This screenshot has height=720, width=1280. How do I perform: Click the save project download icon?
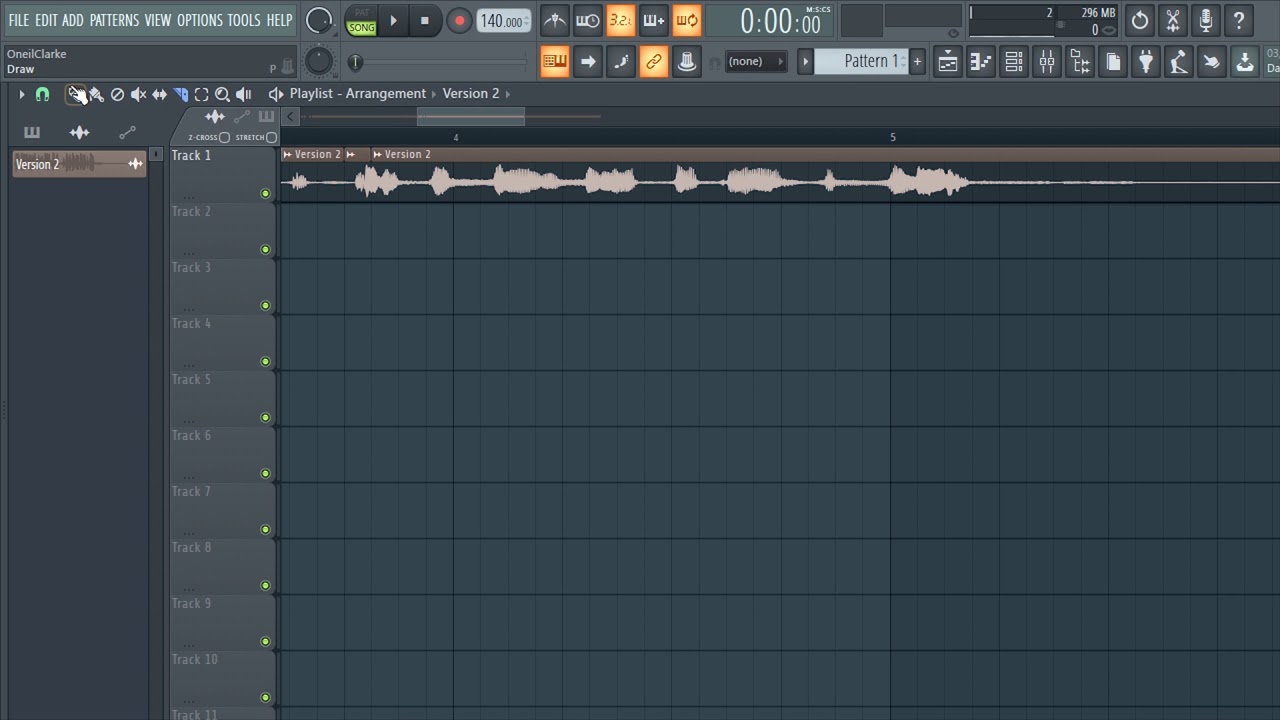(1245, 62)
